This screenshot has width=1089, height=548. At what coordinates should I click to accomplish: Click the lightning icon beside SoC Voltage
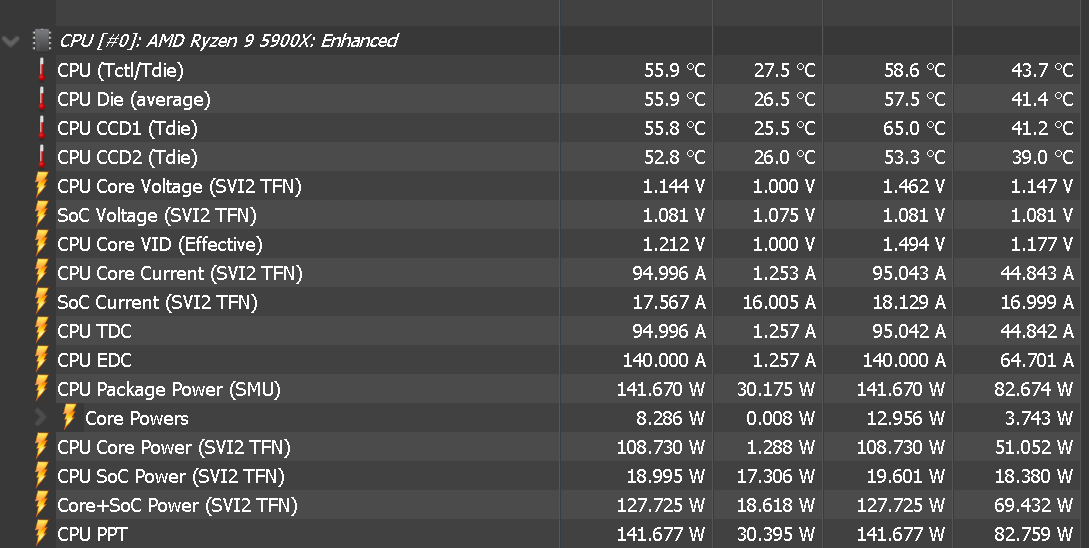[42, 215]
